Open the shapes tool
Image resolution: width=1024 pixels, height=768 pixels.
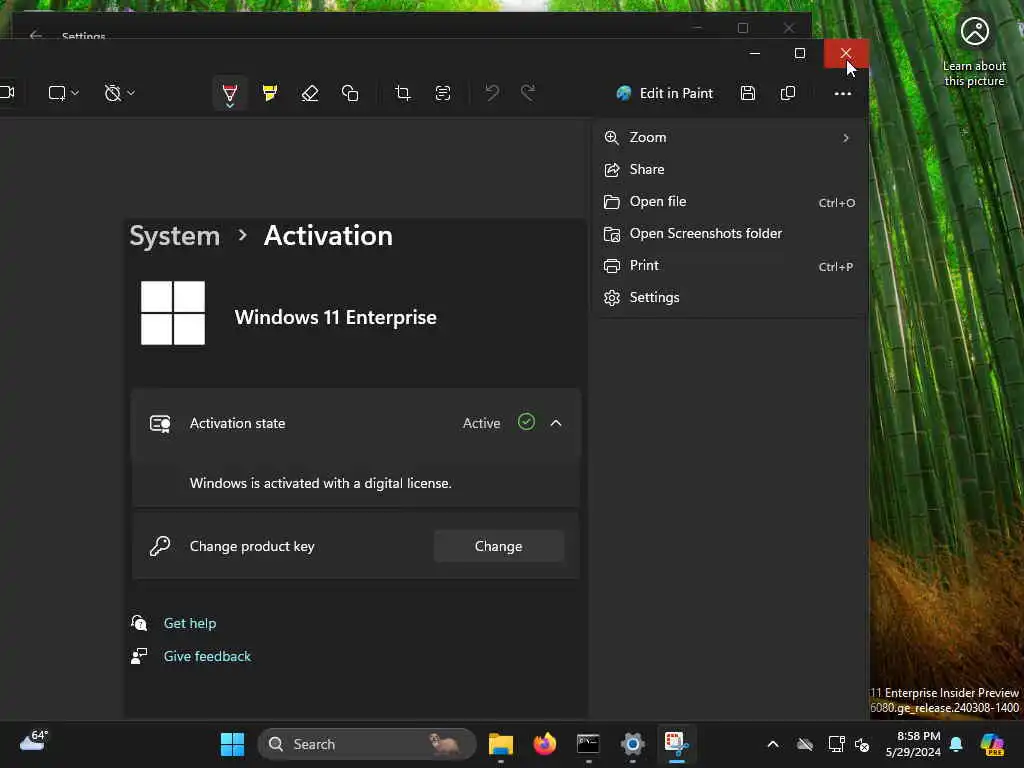pos(350,93)
